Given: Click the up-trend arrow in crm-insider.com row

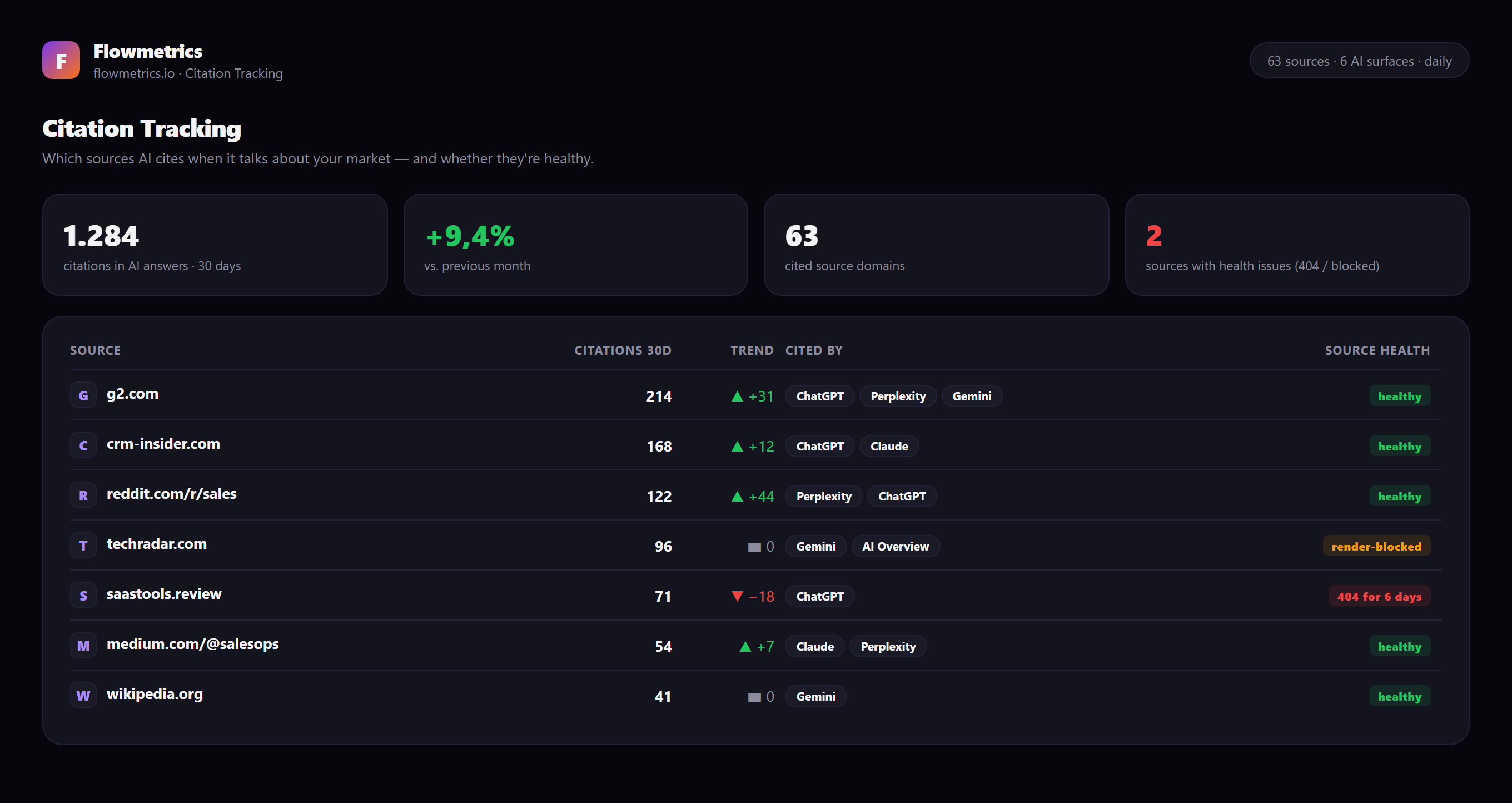Looking at the screenshot, I should point(737,446).
